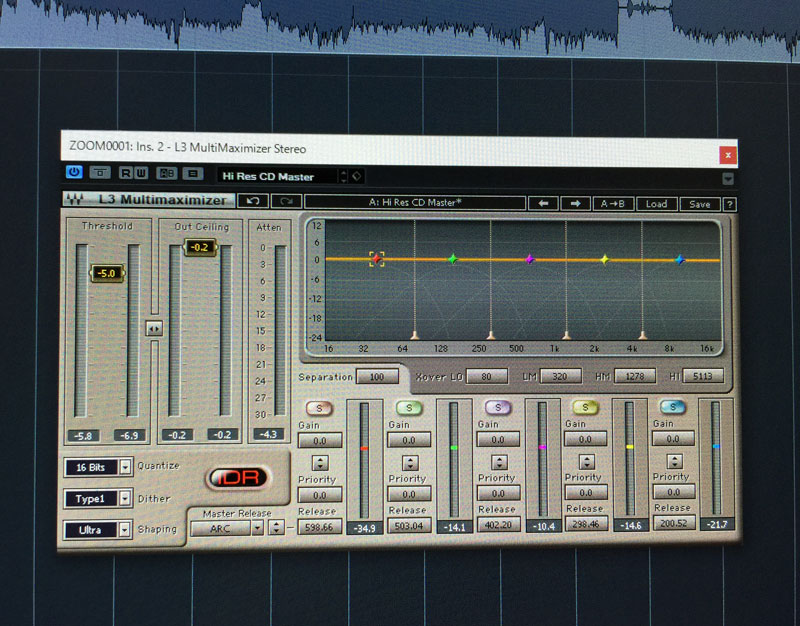
Task: Open the Ultra Shaping dropdown
Action: click(x=98, y=530)
